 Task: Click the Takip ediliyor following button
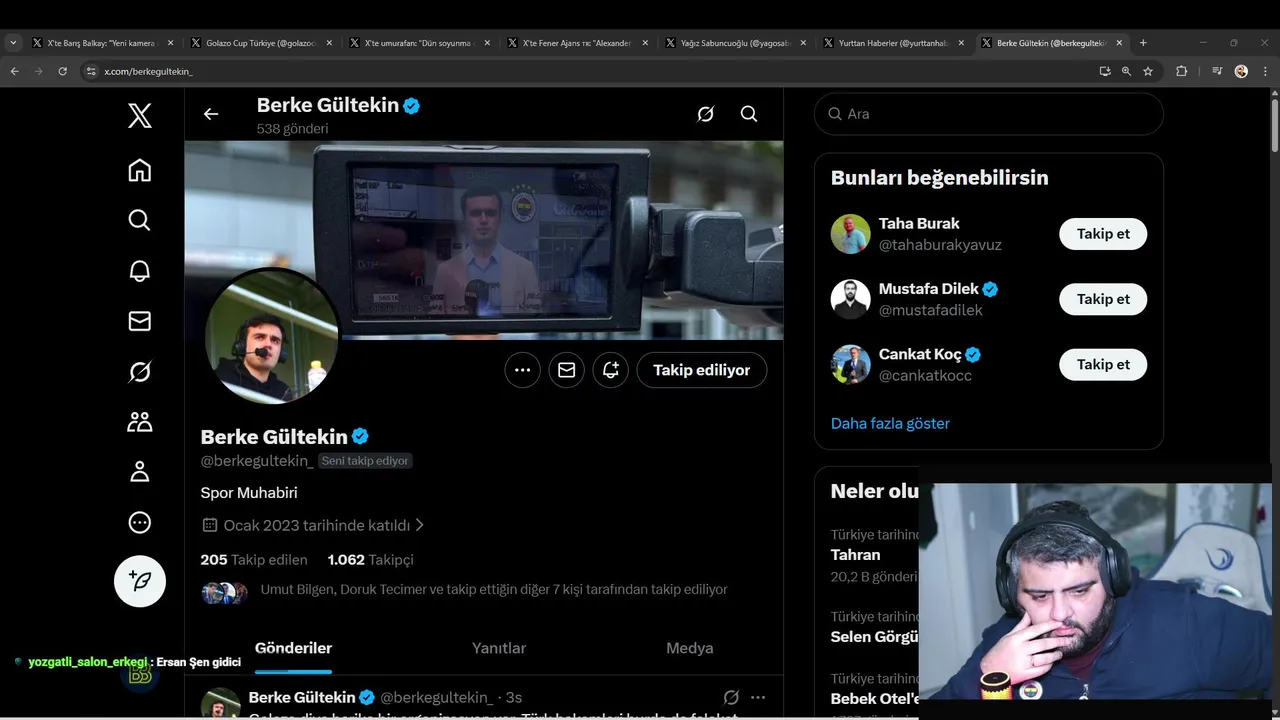[x=702, y=370]
